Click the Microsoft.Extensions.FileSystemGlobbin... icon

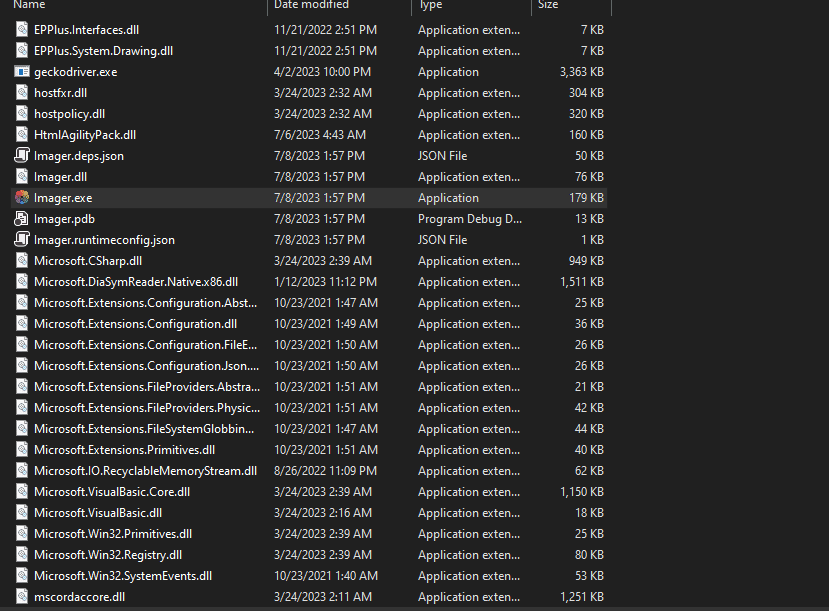click(x=22, y=429)
